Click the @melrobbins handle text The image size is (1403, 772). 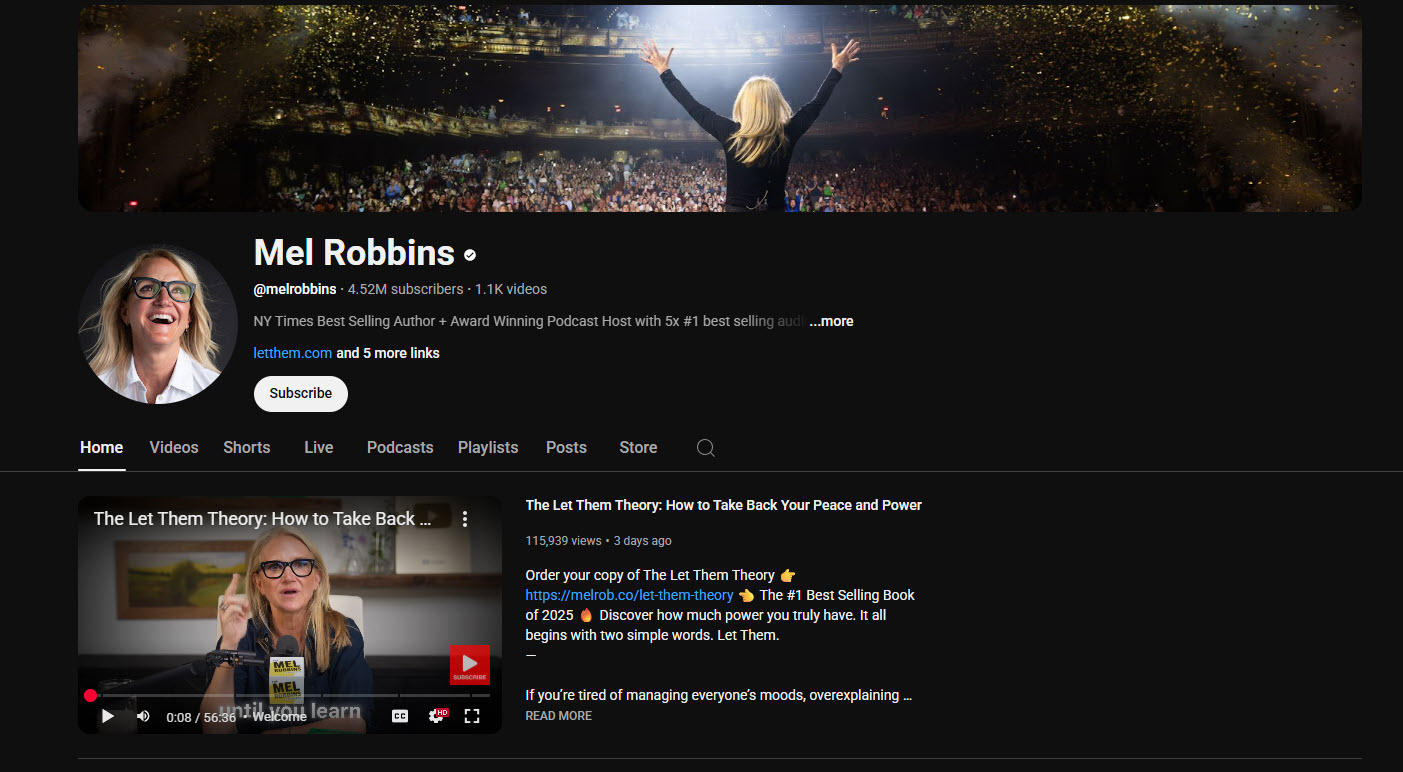[295, 289]
